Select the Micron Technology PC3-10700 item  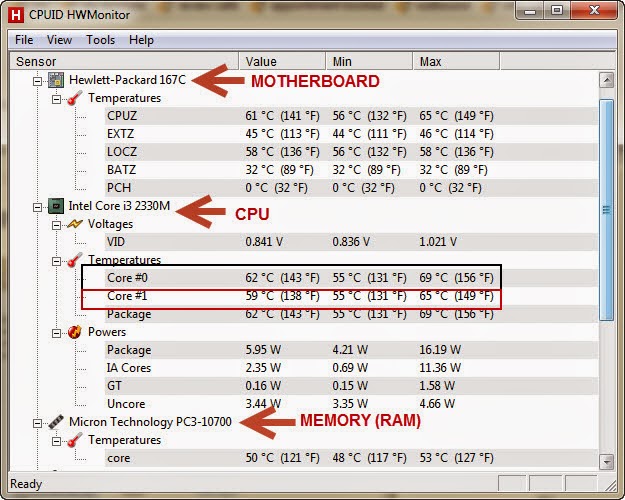(x=150, y=422)
